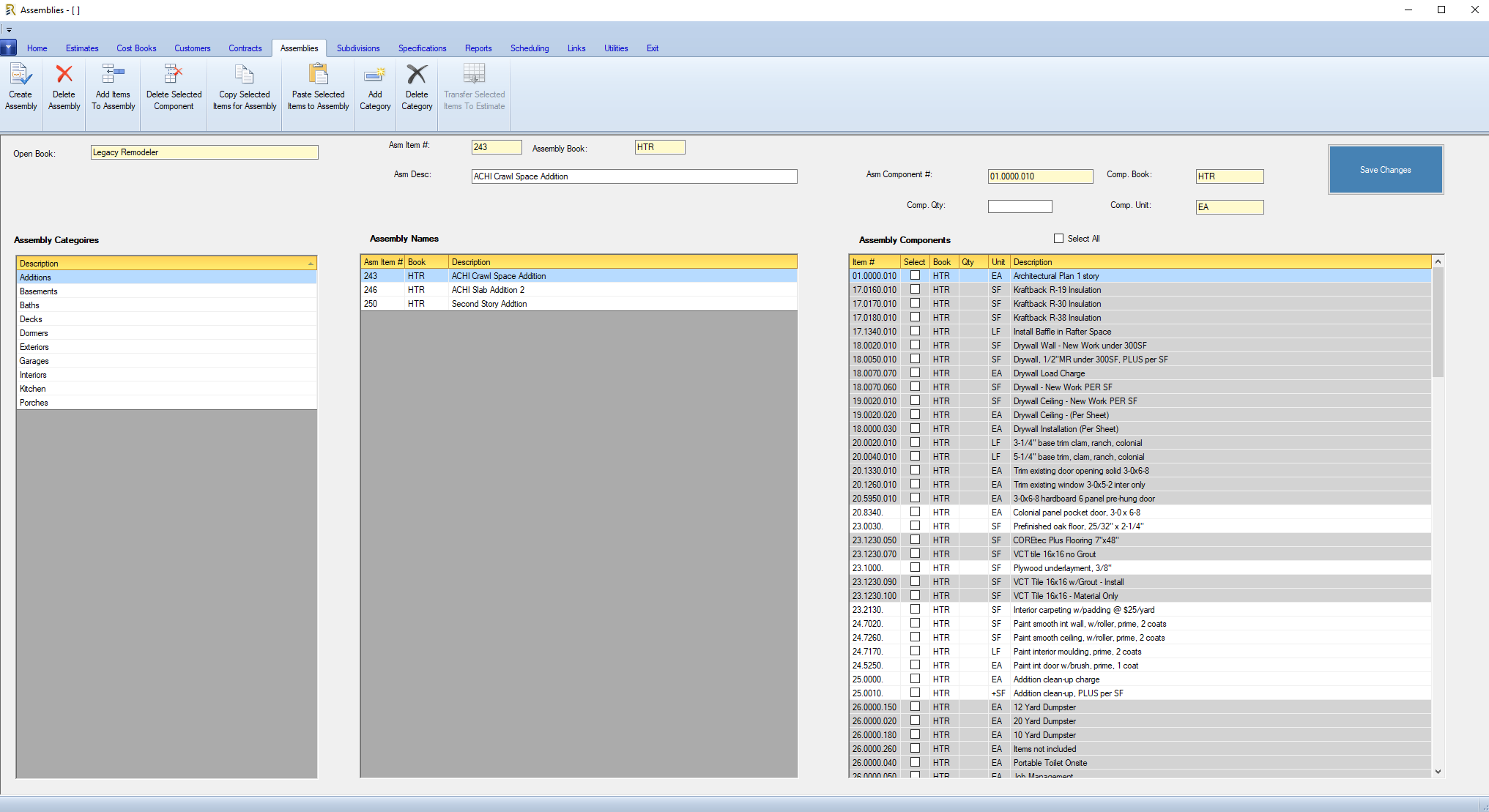Open the Subdivisions tab
Screen dimensions: 1489x812
point(358,48)
